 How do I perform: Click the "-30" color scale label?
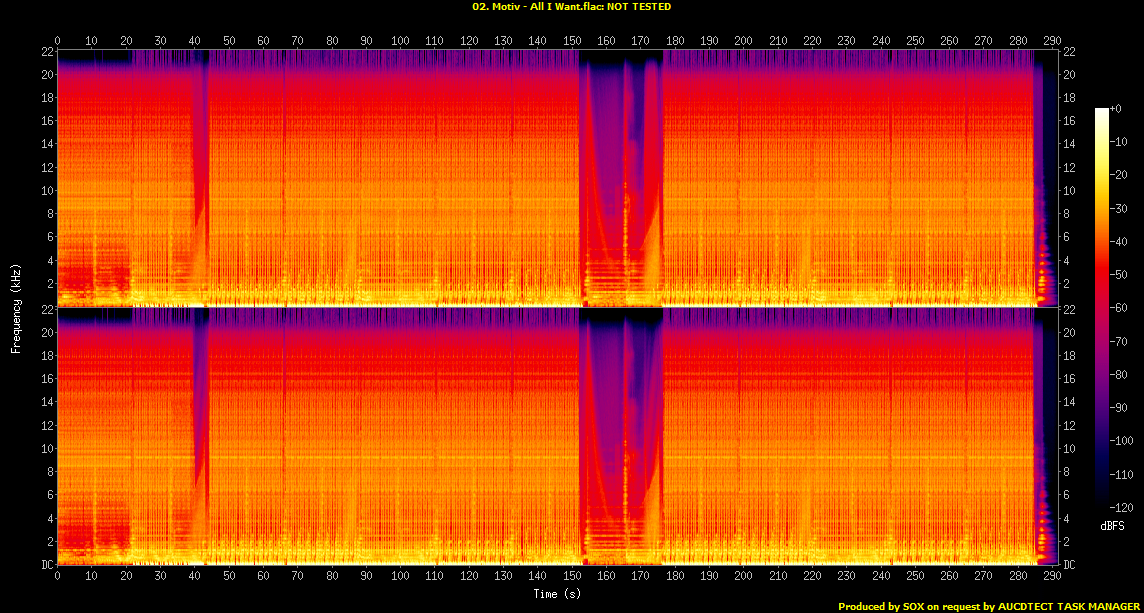1118,208
